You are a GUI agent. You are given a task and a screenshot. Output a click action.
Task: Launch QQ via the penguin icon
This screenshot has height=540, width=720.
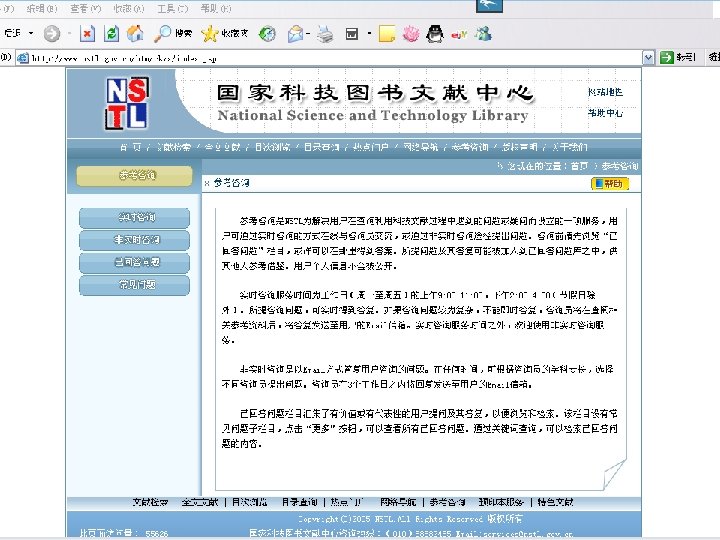click(435, 34)
